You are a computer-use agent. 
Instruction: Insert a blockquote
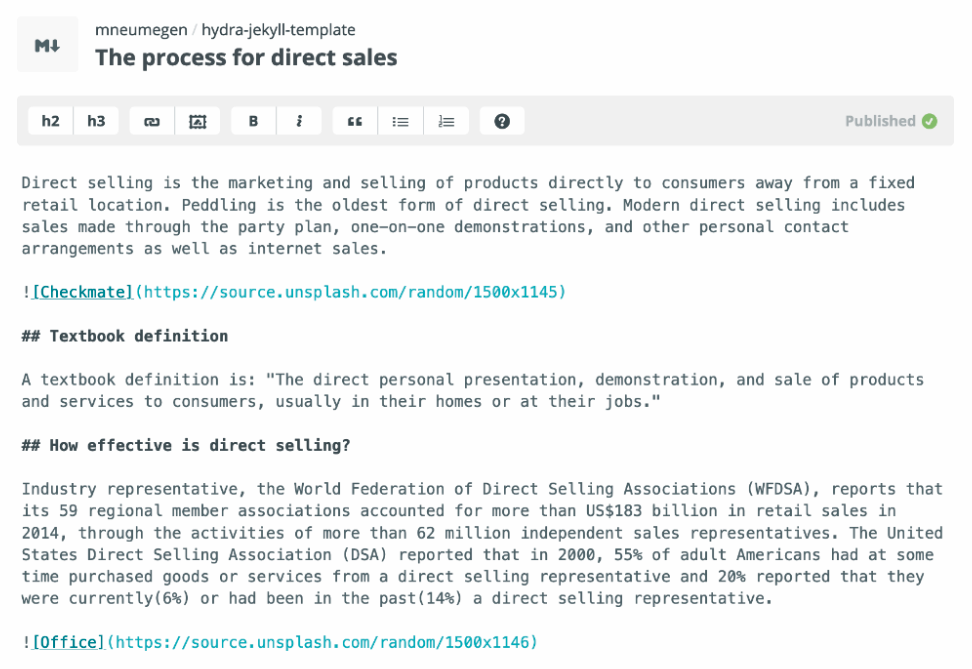coord(354,120)
